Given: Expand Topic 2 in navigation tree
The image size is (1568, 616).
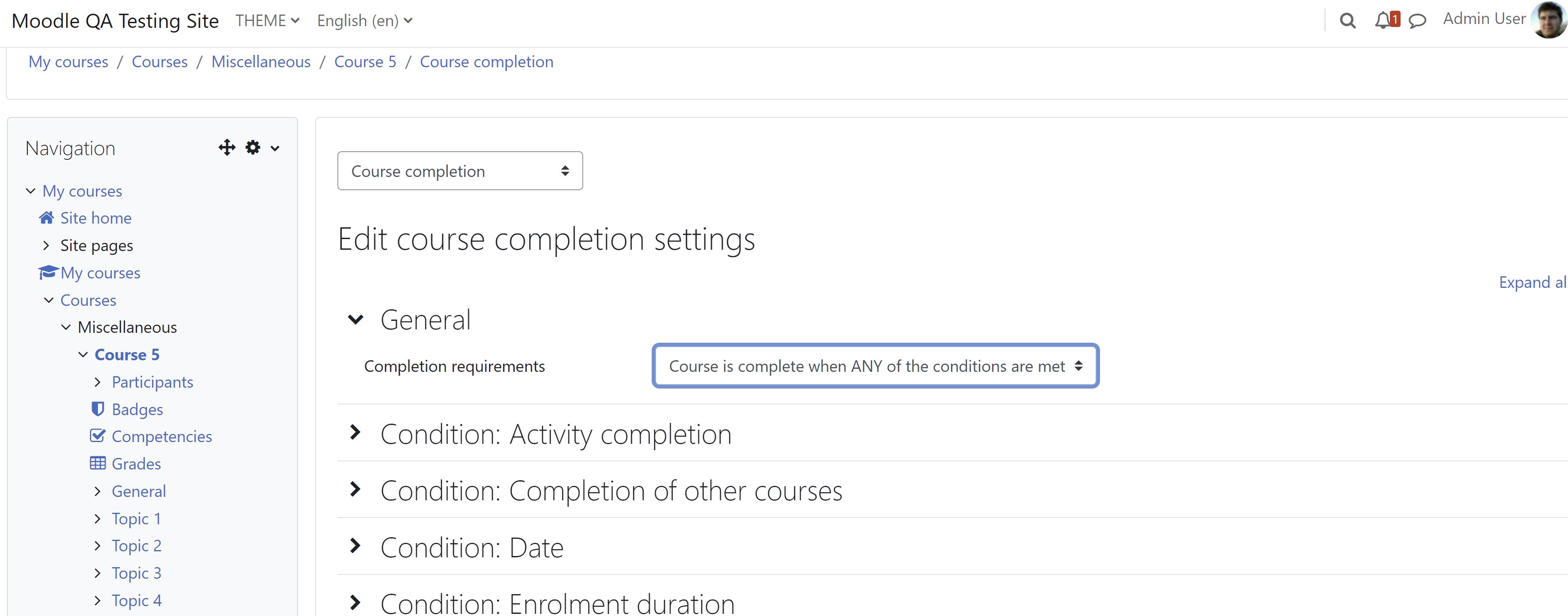Looking at the screenshot, I should point(97,545).
